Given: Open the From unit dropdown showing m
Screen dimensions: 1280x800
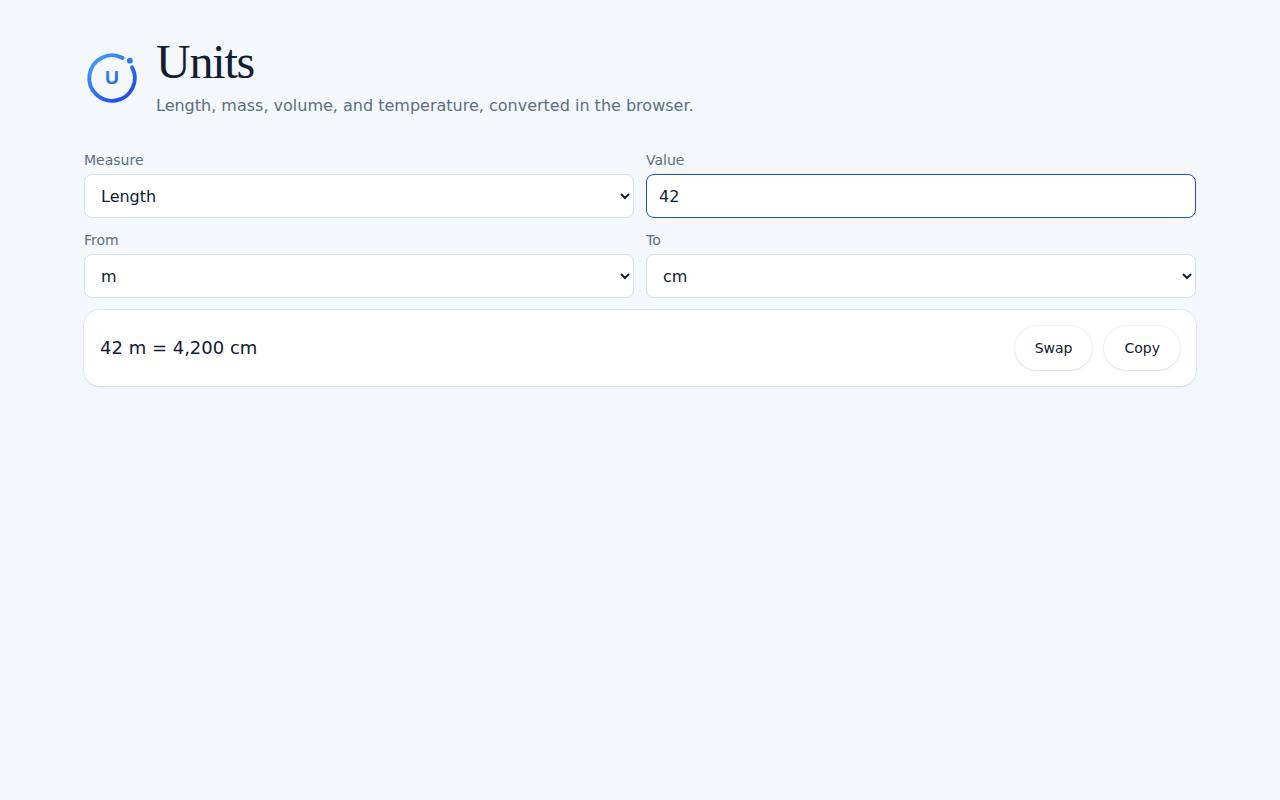Looking at the screenshot, I should [x=359, y=276].
